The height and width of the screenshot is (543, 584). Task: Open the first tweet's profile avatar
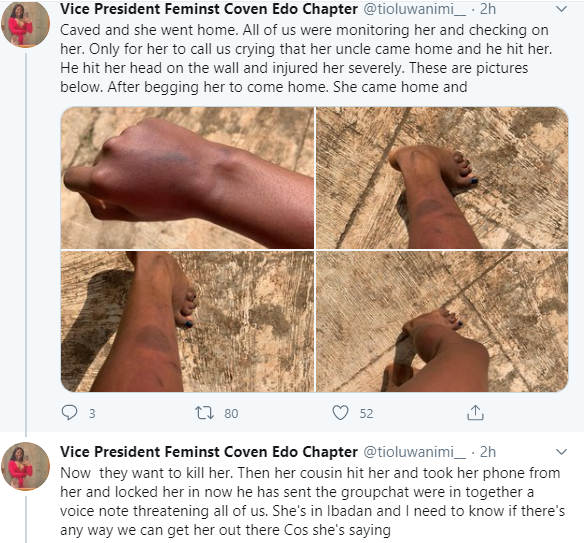click(x=25, y=24)
